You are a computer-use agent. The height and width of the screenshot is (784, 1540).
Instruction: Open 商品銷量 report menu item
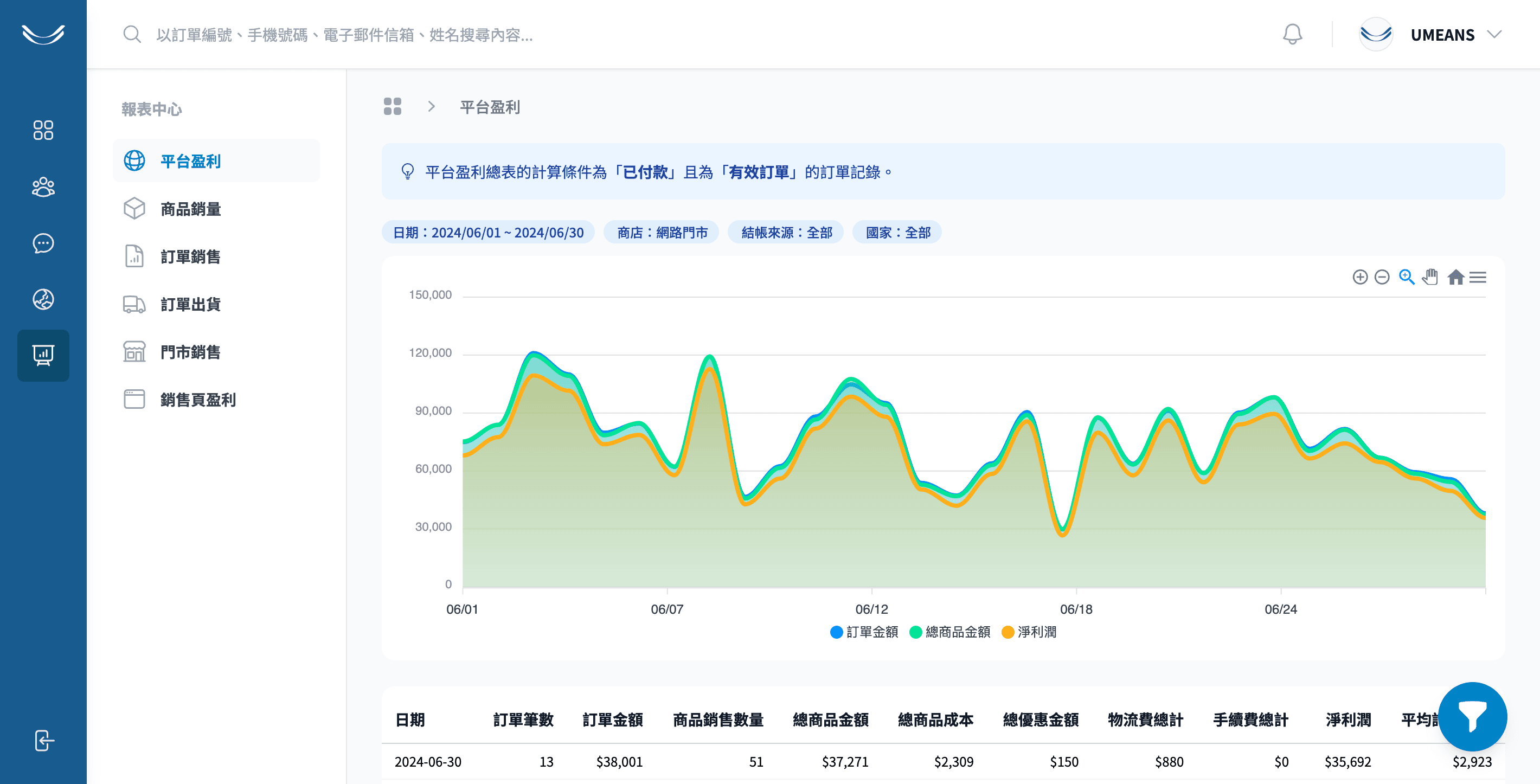[x=190, y=209]
